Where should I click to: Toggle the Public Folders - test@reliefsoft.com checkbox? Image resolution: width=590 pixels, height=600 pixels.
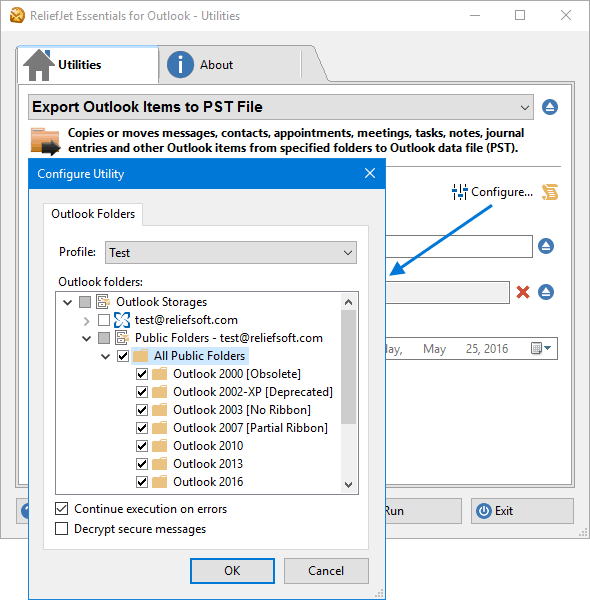coord(104,338)
